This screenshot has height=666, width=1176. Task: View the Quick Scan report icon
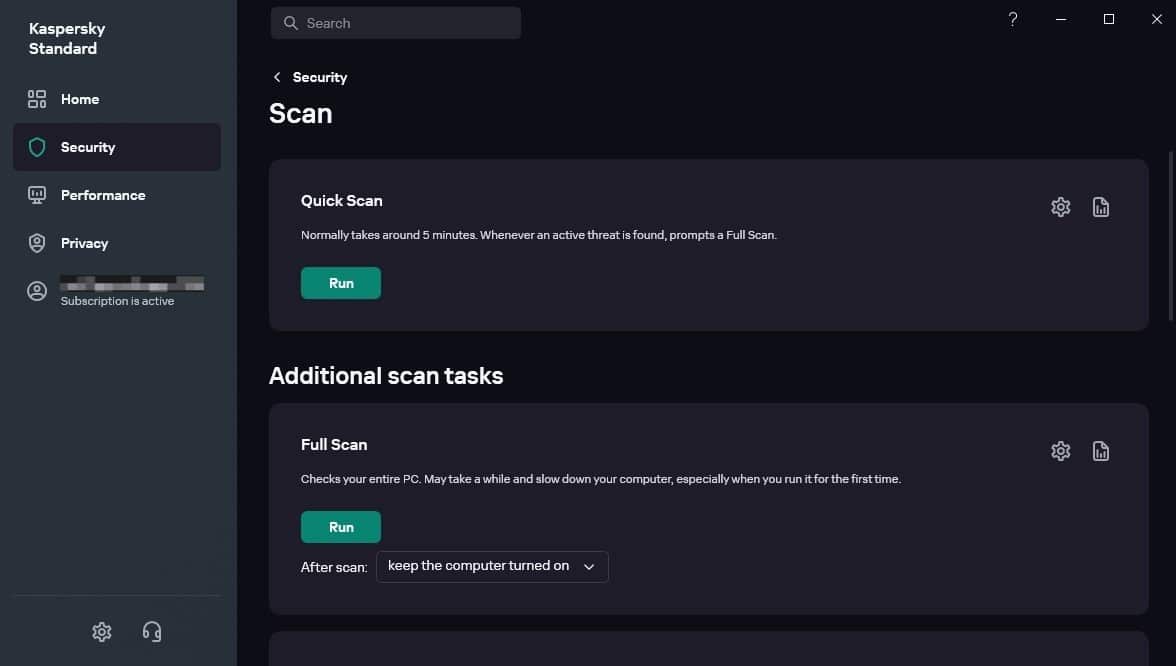pyautogui.click(x=1100, y=206)
